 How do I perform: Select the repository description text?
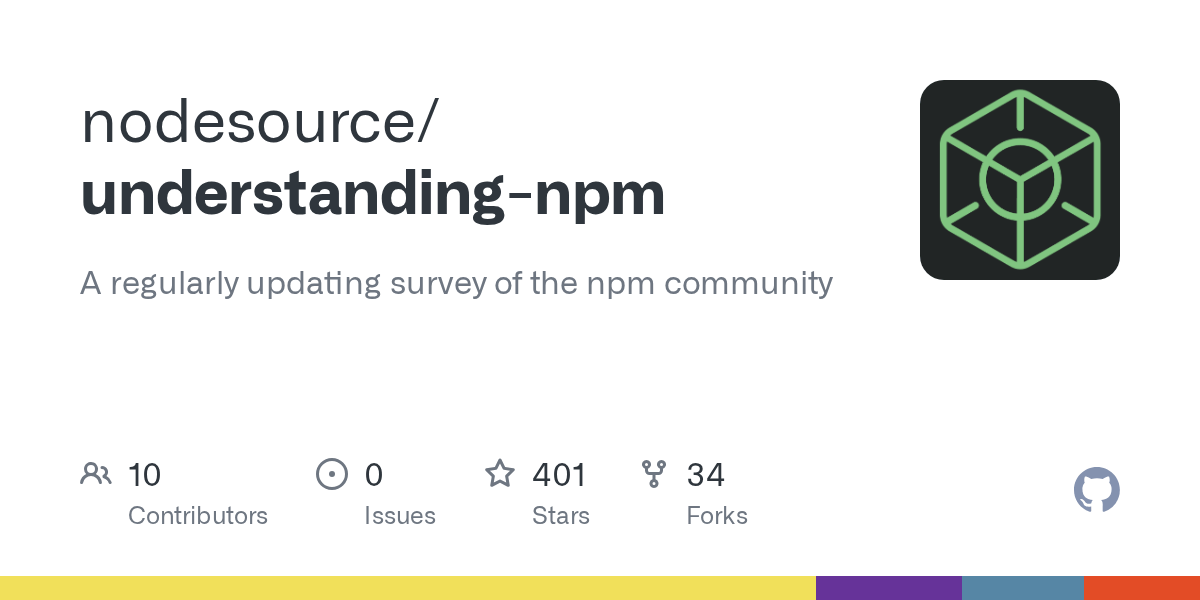click(456, 283)
